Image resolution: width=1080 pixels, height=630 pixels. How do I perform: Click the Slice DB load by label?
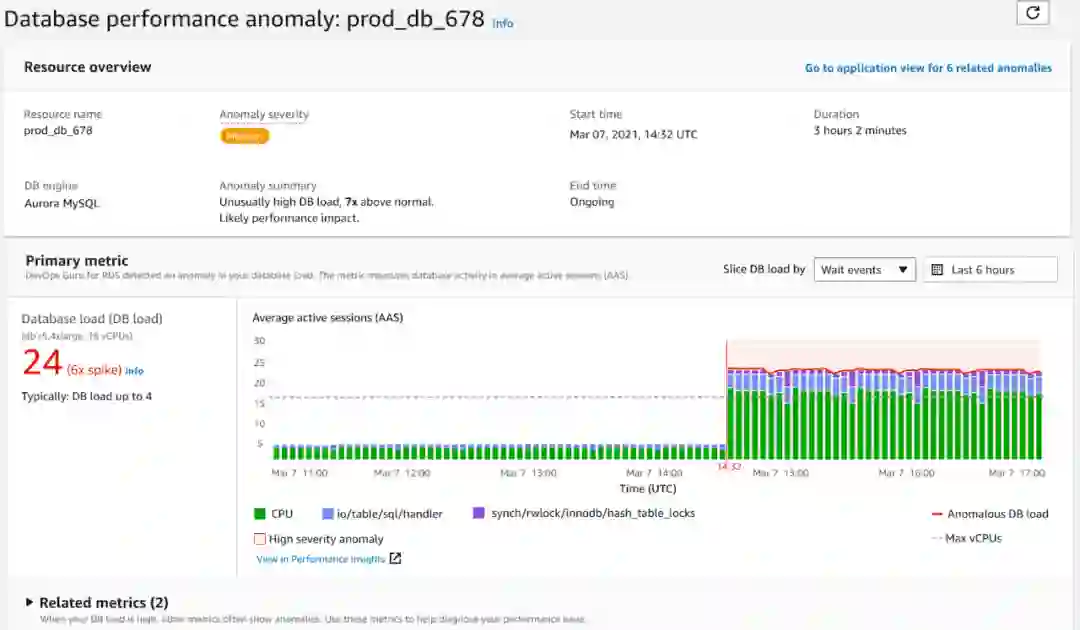(x=764, y=269)
